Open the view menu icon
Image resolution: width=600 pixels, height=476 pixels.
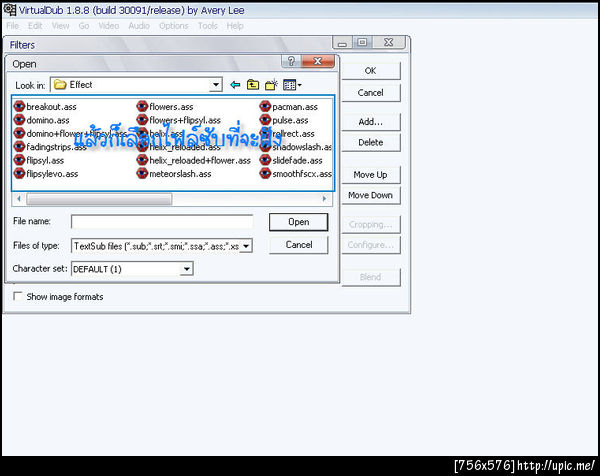[x=292, y=85]
